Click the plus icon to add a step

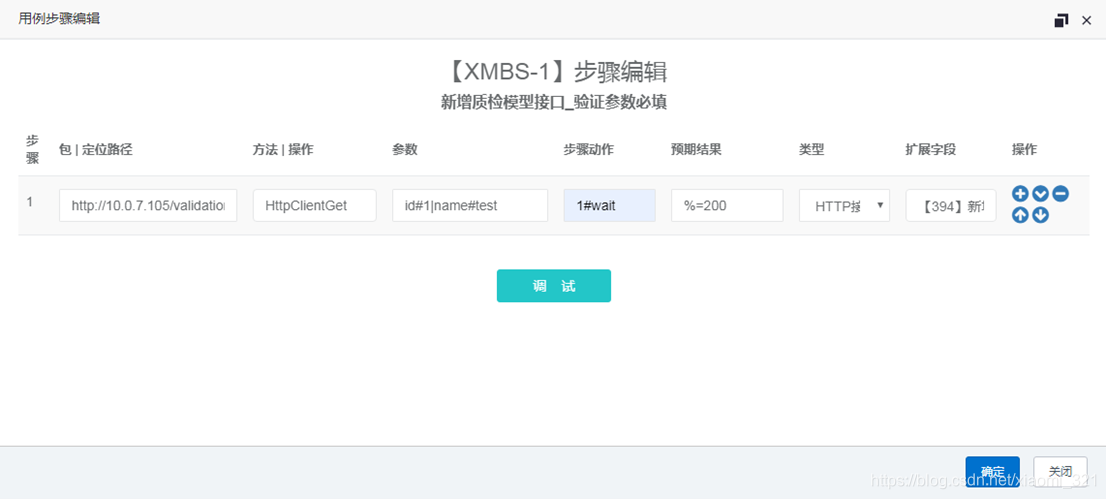[1020, 193]
